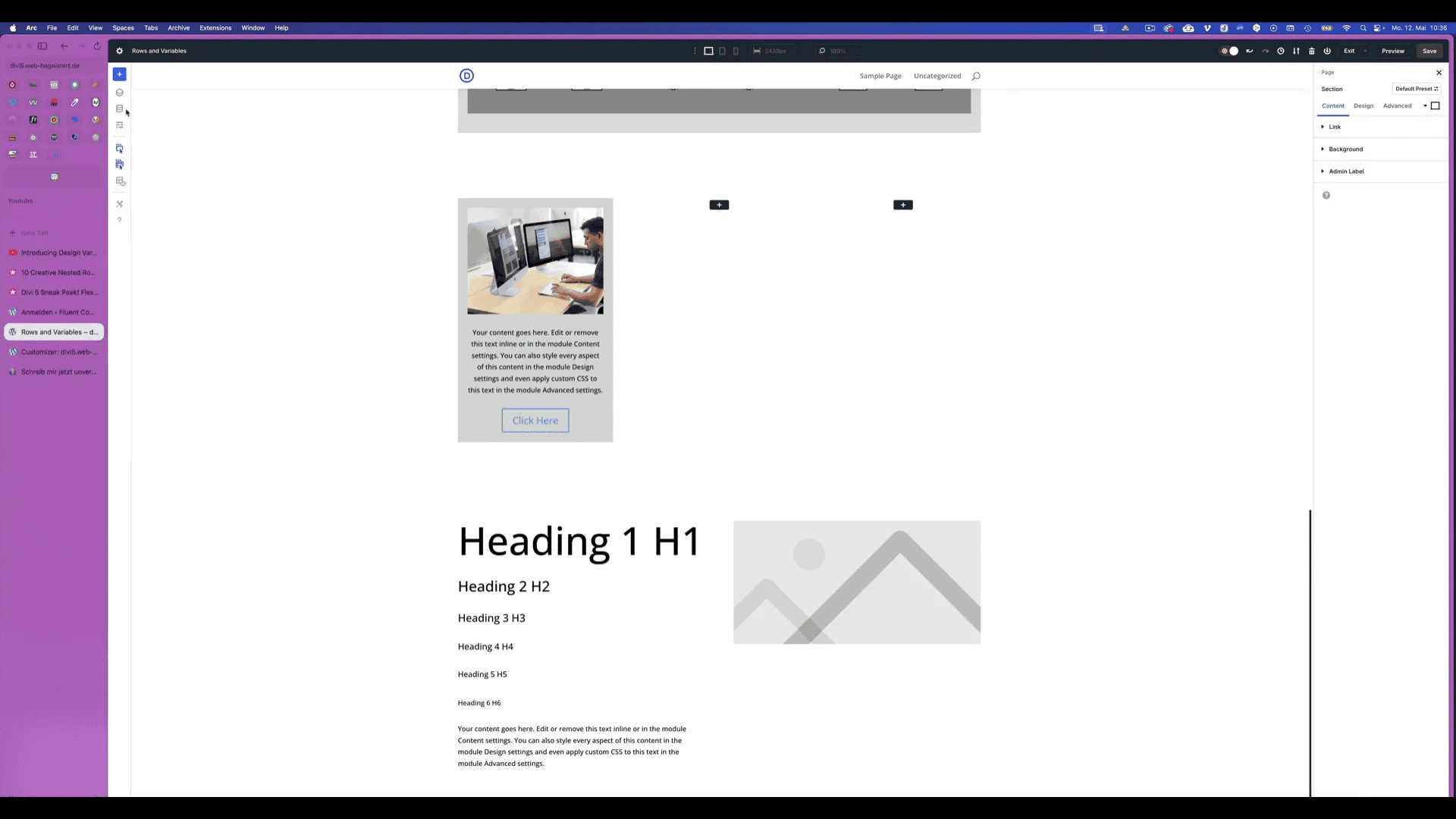The height and width of the screenshot is (819, 1456).
Task: Click the search icon in site header
Action: click(x=976, y=76)
